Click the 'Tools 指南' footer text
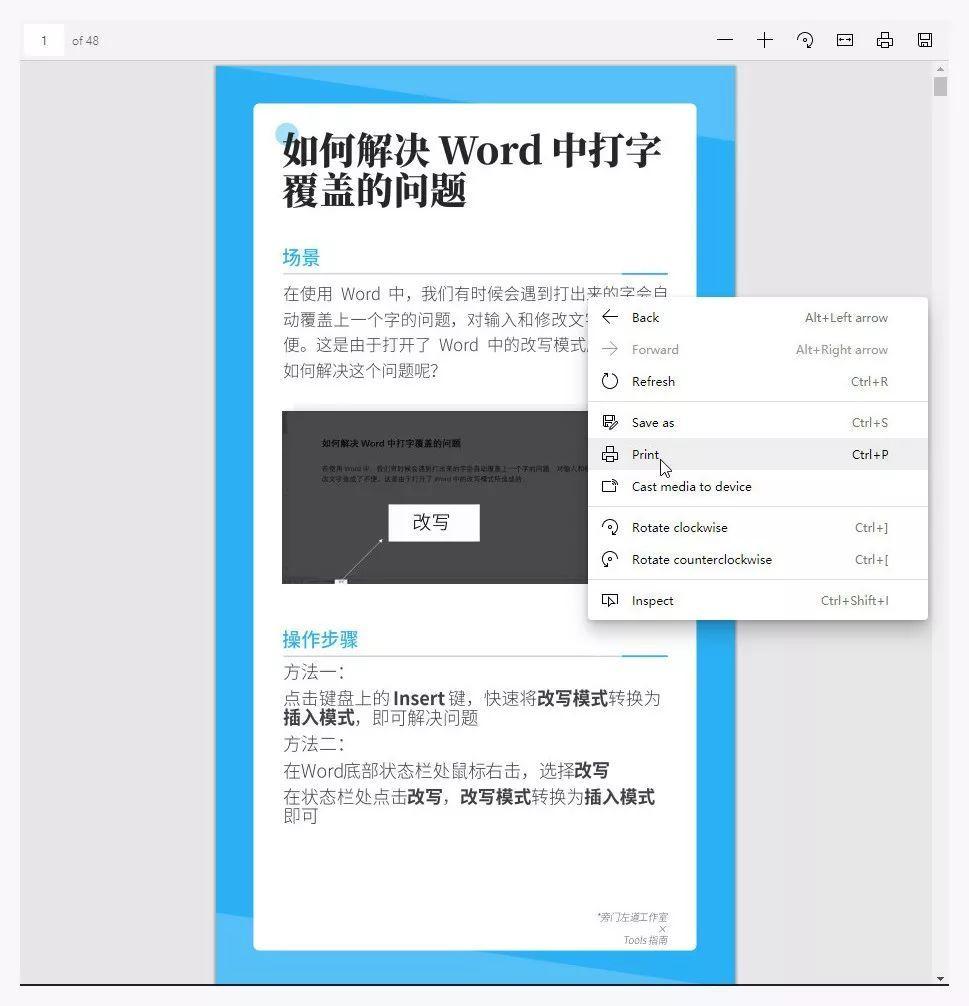 click(646, 940)
